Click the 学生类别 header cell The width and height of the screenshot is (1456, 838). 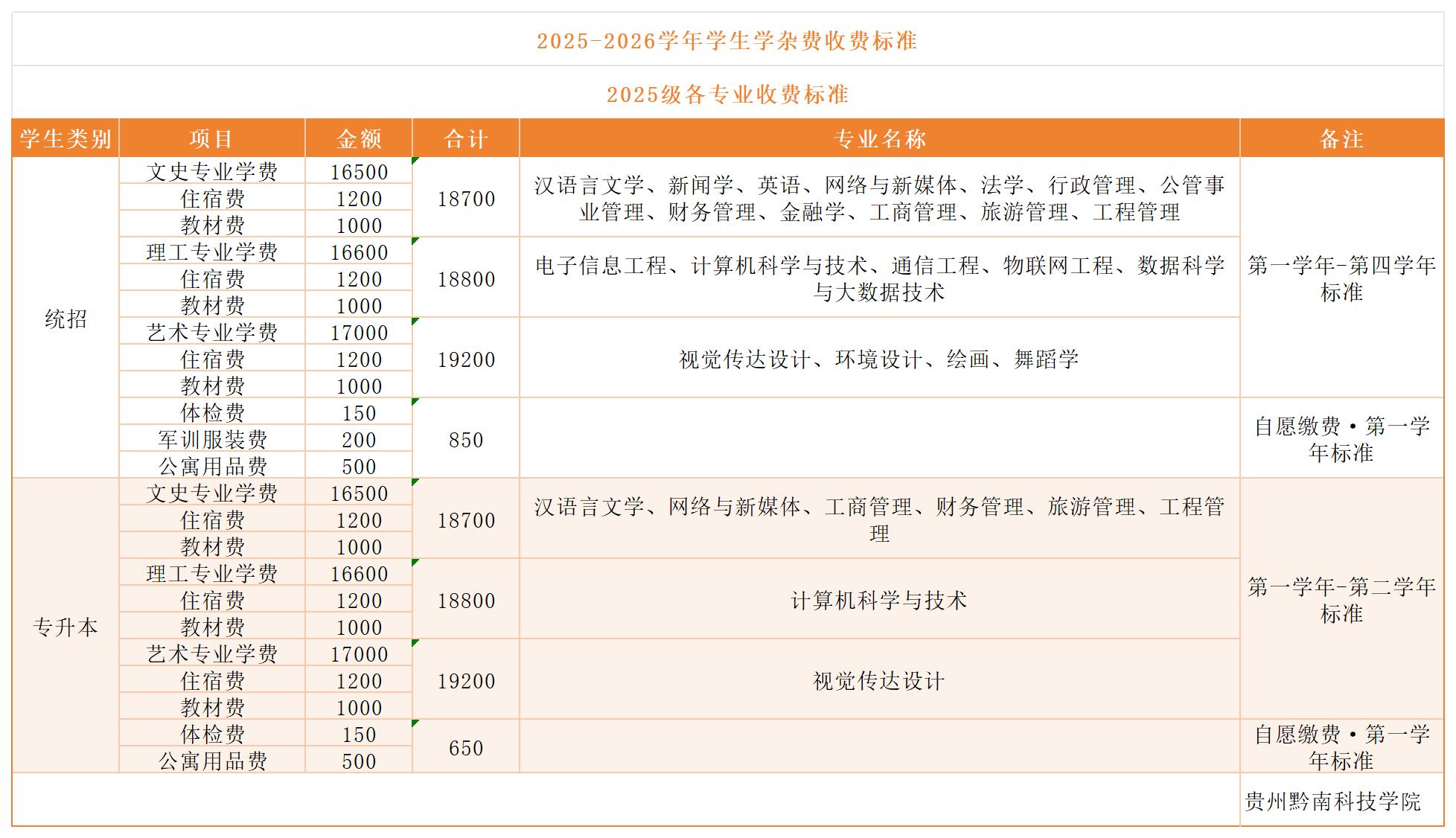coord(66,138)
